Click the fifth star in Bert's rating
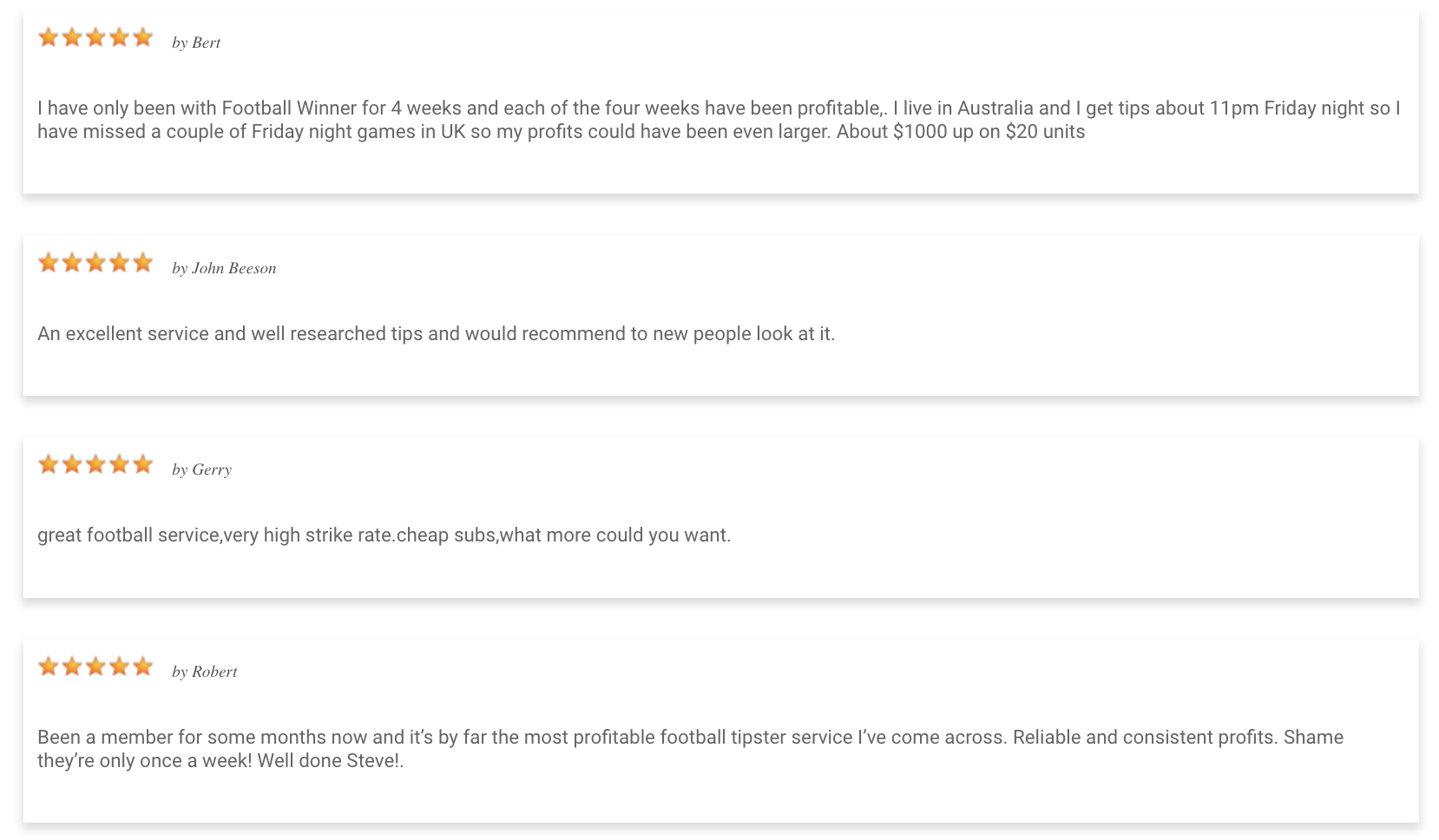The image size is (1439, 840). tap(143, 37)
